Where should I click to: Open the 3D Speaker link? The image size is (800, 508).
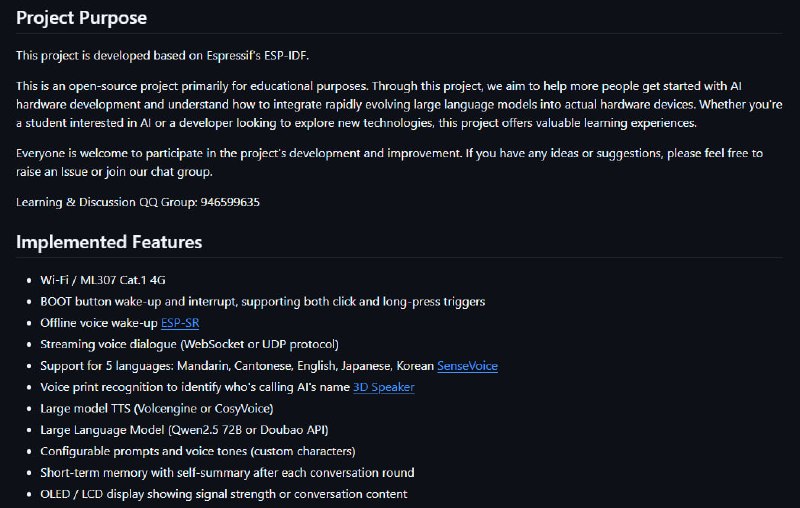pos(384,387)
